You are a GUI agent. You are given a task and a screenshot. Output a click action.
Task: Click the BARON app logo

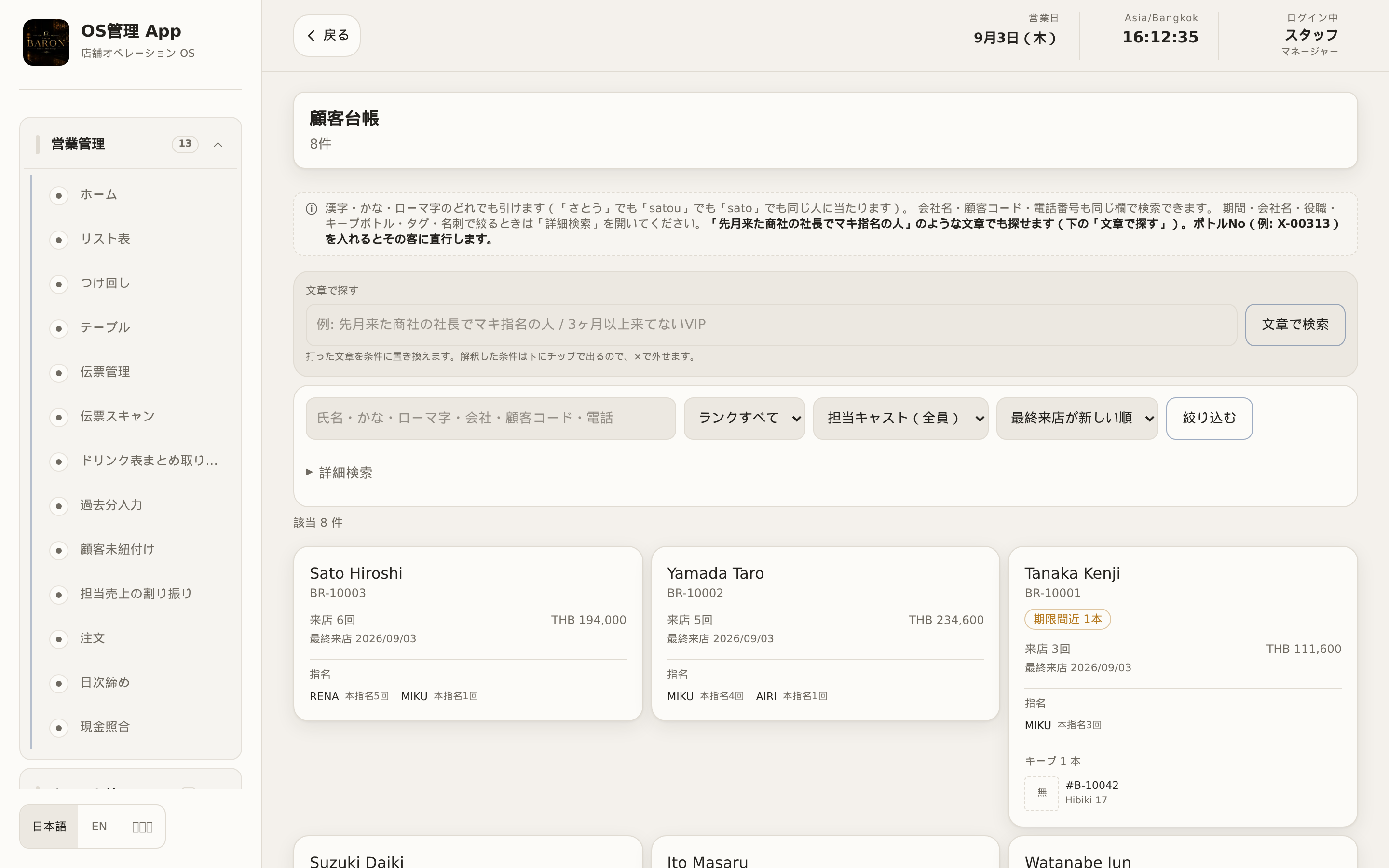(x=46, y=42)
